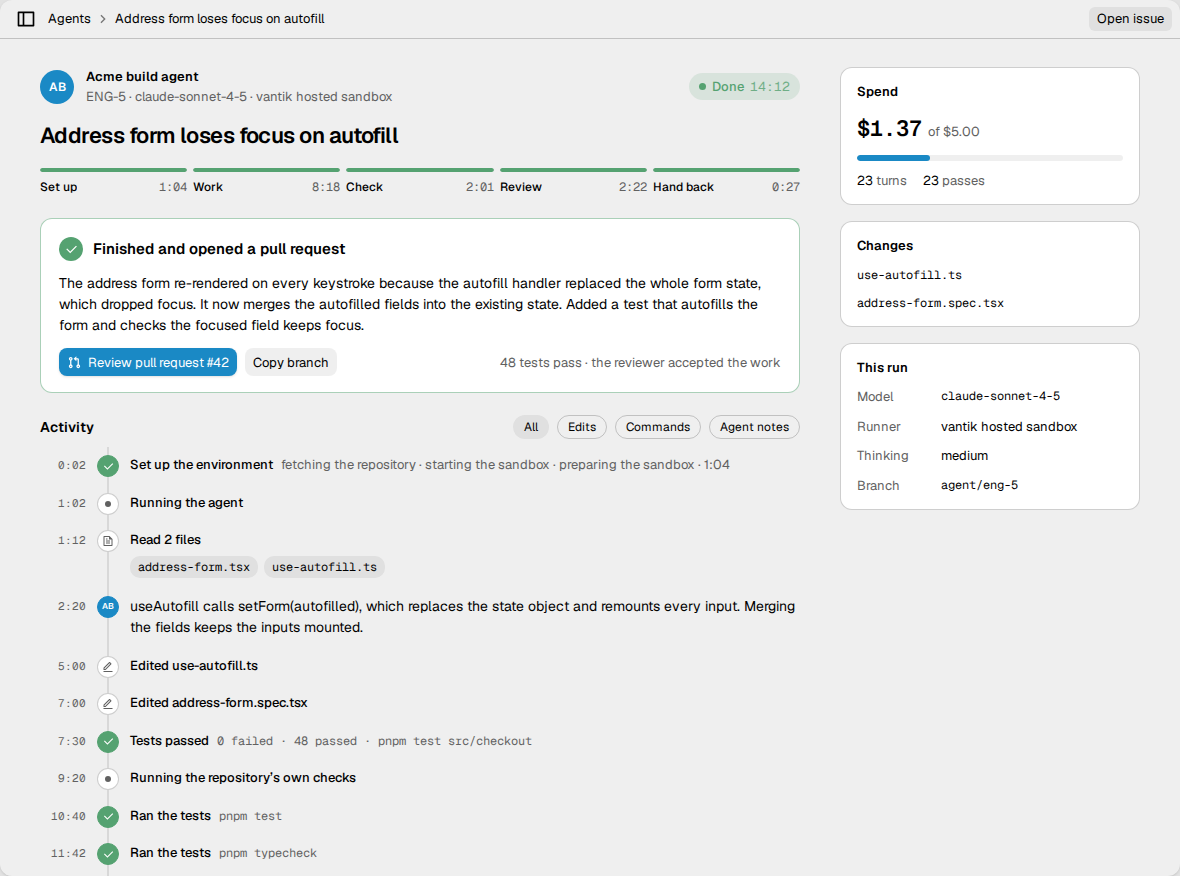Screen dimensions: 1180x876
Task: Open Review pull request #42
Action: coord(148,362)
